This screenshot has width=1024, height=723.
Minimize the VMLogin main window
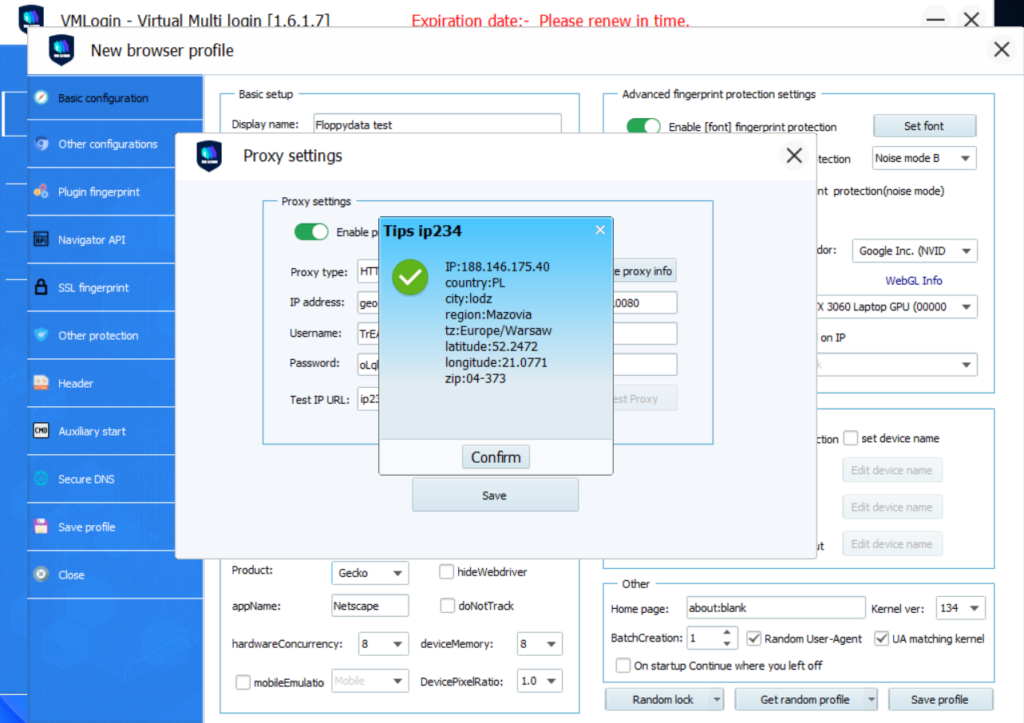click(x=935, y=20)
